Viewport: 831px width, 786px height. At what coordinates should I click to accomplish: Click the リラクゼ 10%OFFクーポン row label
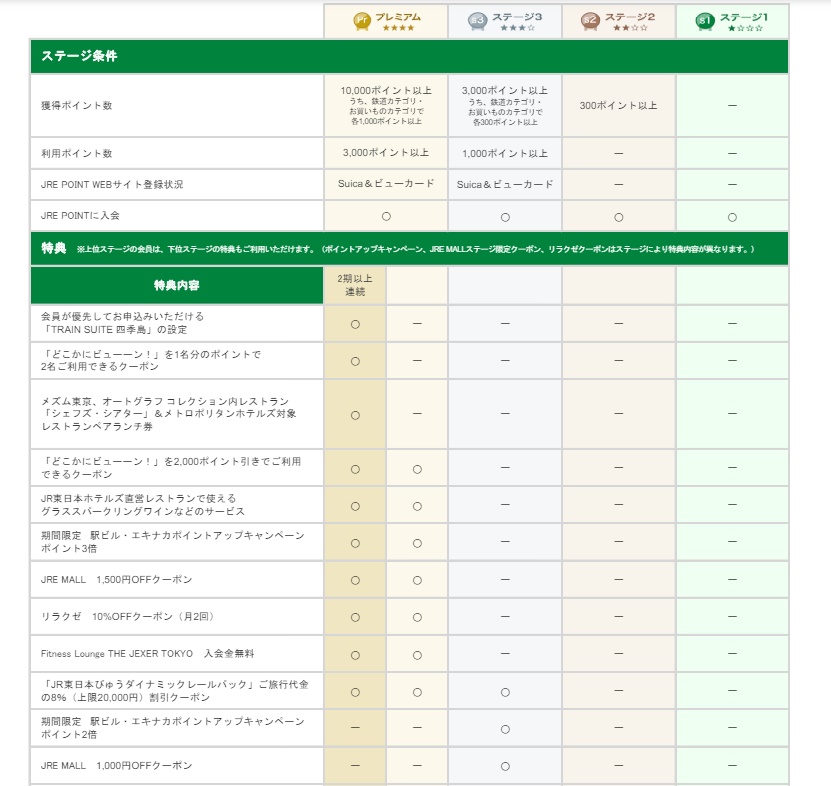(x=127, y=617)
